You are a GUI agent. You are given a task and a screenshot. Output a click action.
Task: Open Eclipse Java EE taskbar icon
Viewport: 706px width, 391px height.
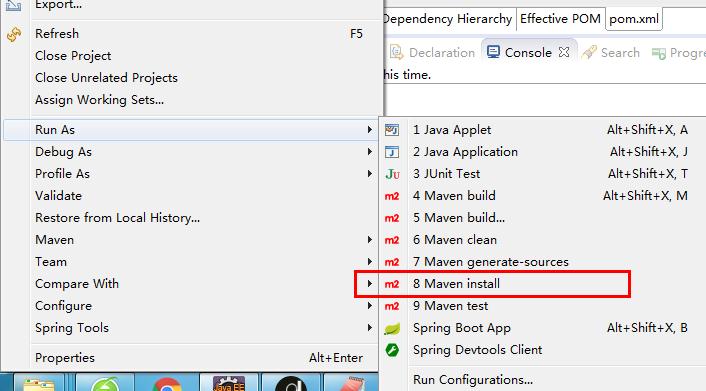click(229, 383)
